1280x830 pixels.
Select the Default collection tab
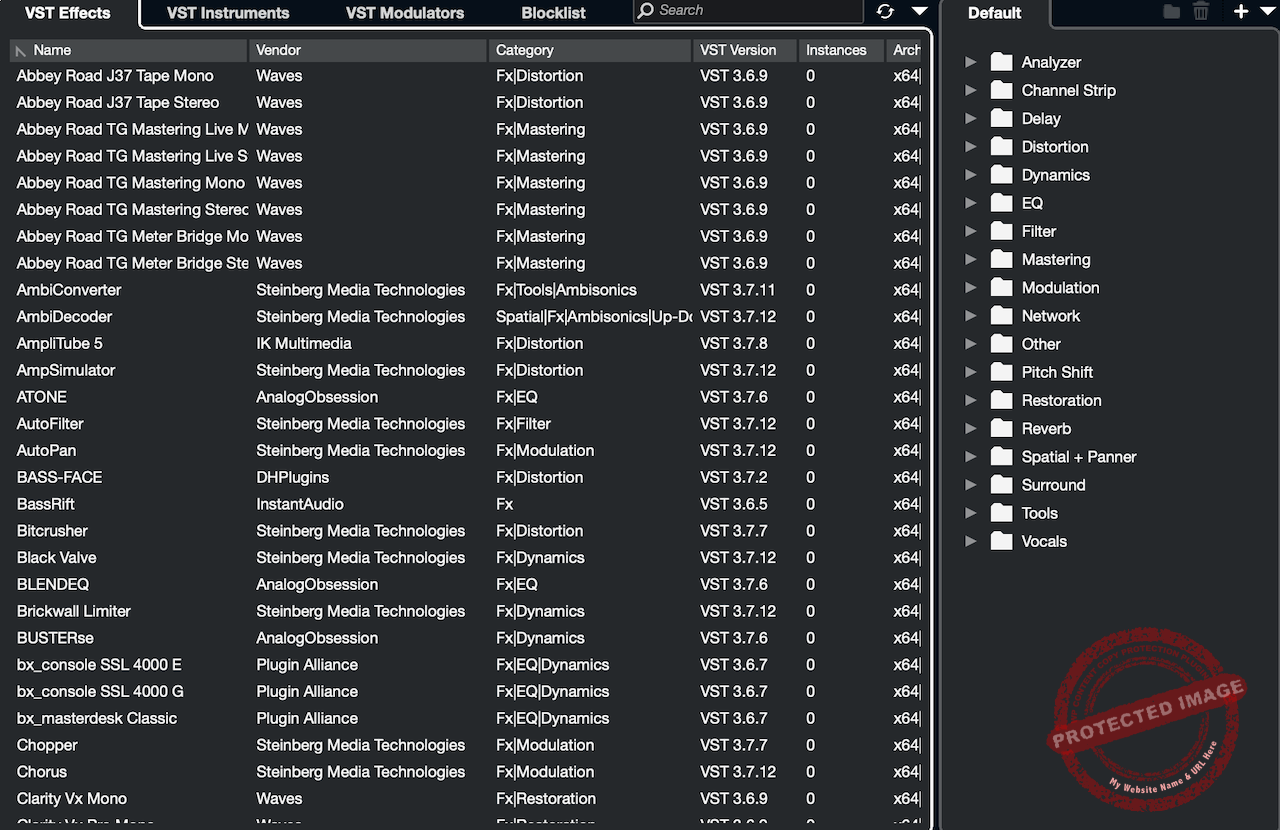tap(995, 13)
